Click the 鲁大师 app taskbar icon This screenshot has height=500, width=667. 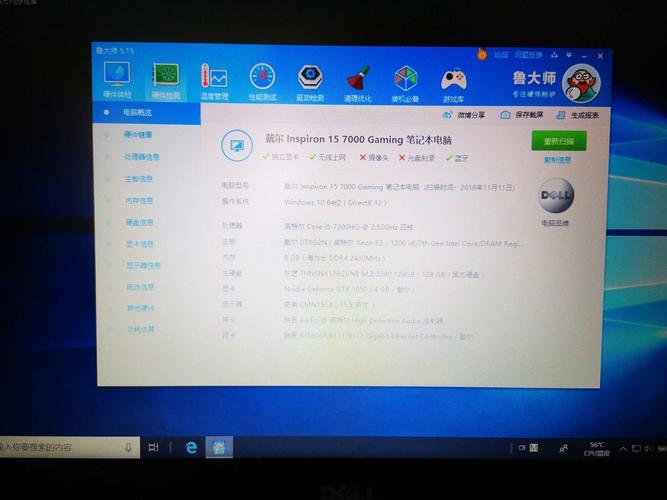point(219,447)
